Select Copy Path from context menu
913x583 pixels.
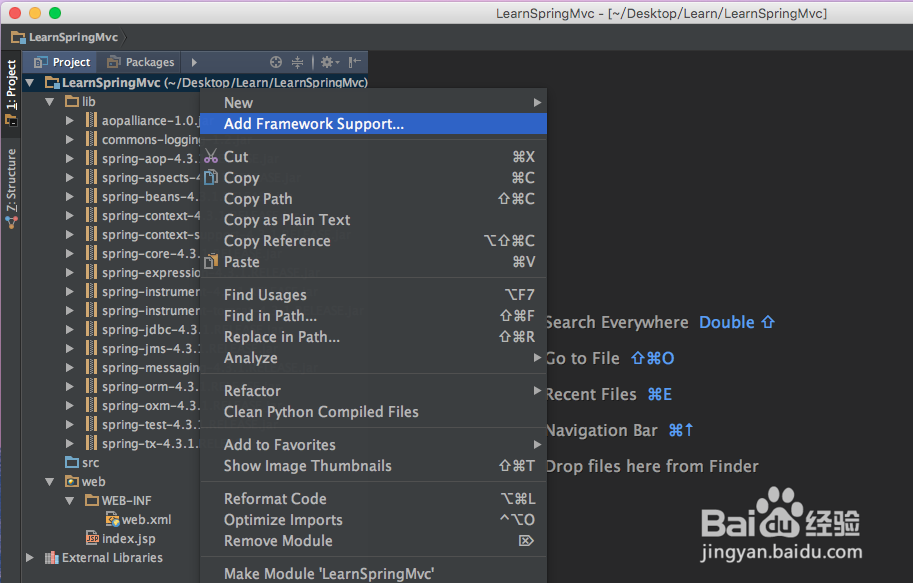(373, 199)
